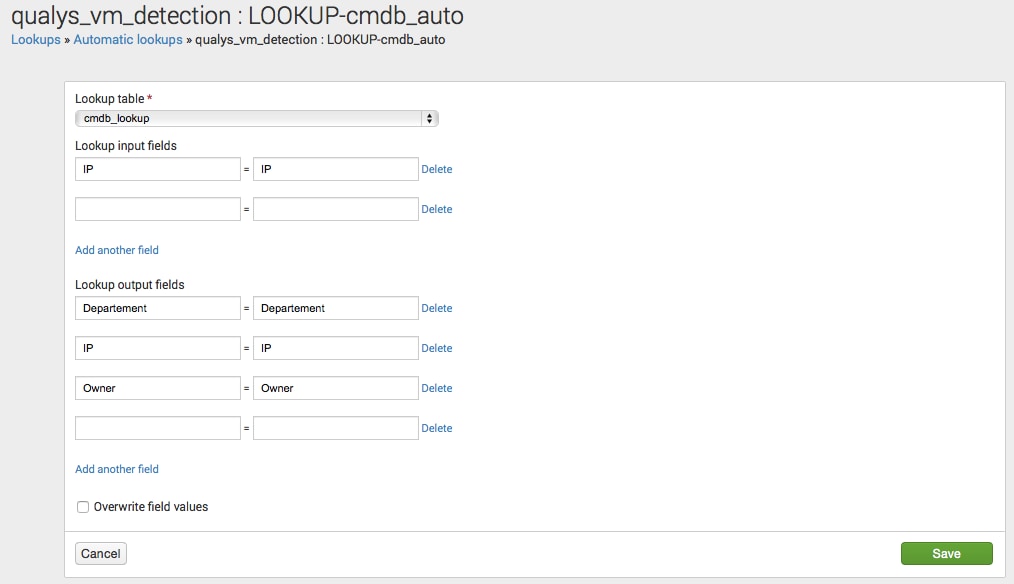Delete the Departement output field row
Screen dimensions: 1014x584
pyautogui.click(x=436, y=308)
